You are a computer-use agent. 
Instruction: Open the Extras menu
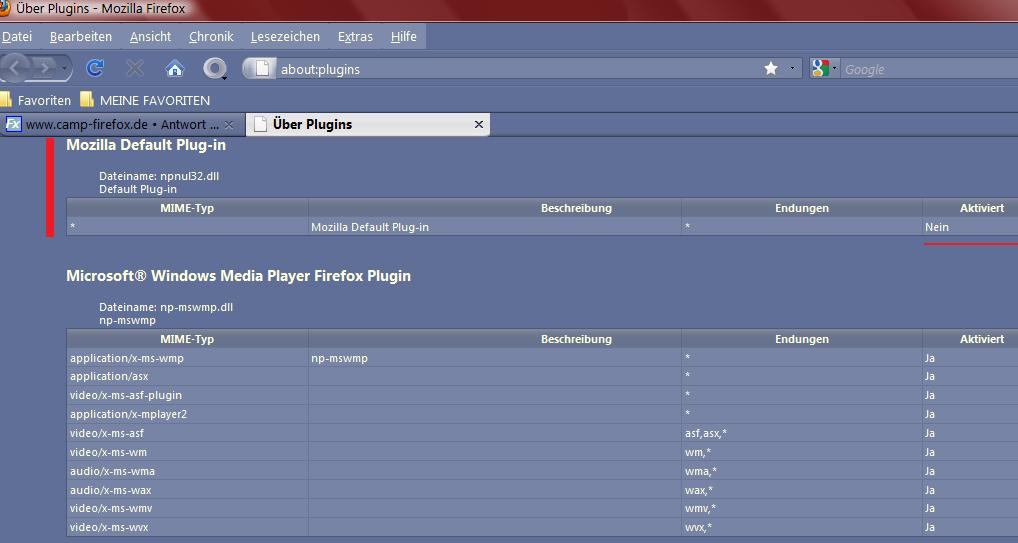pyautogui.click(x=355, y=36)
